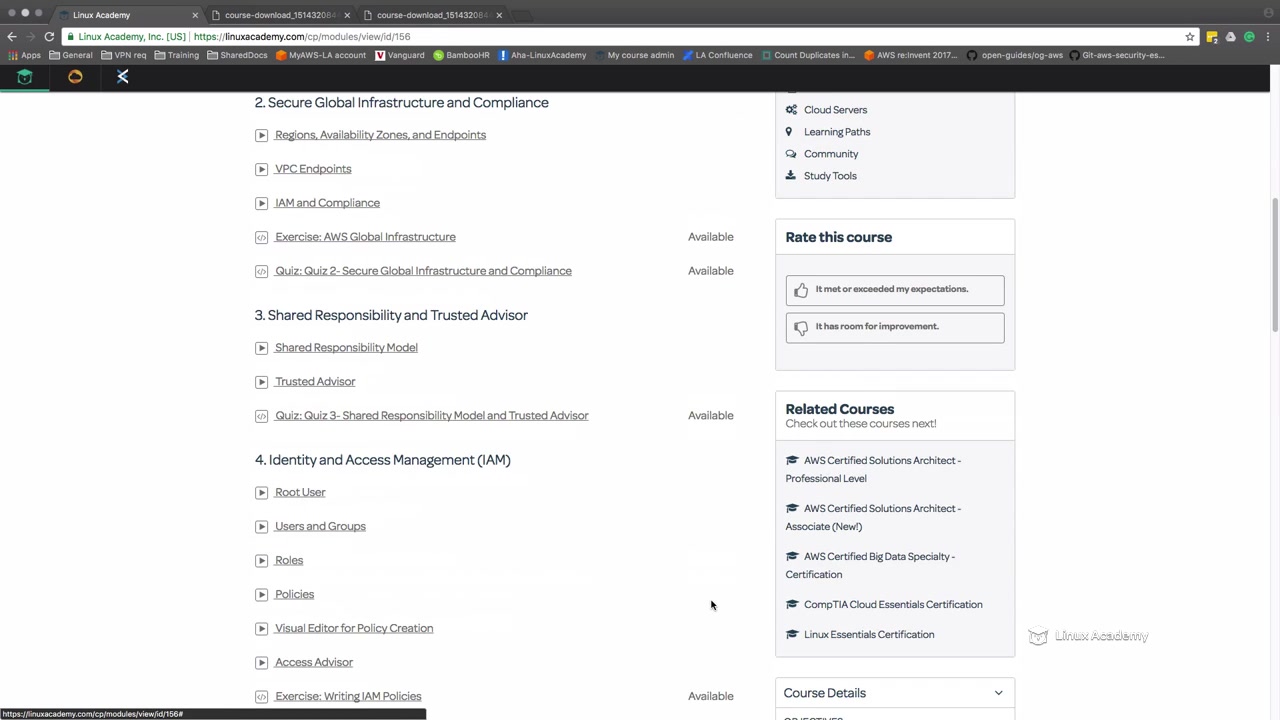Open the LA Confluence bookmark
Viewport: 1280px width, 720px height.
click(x=718, y=55)
